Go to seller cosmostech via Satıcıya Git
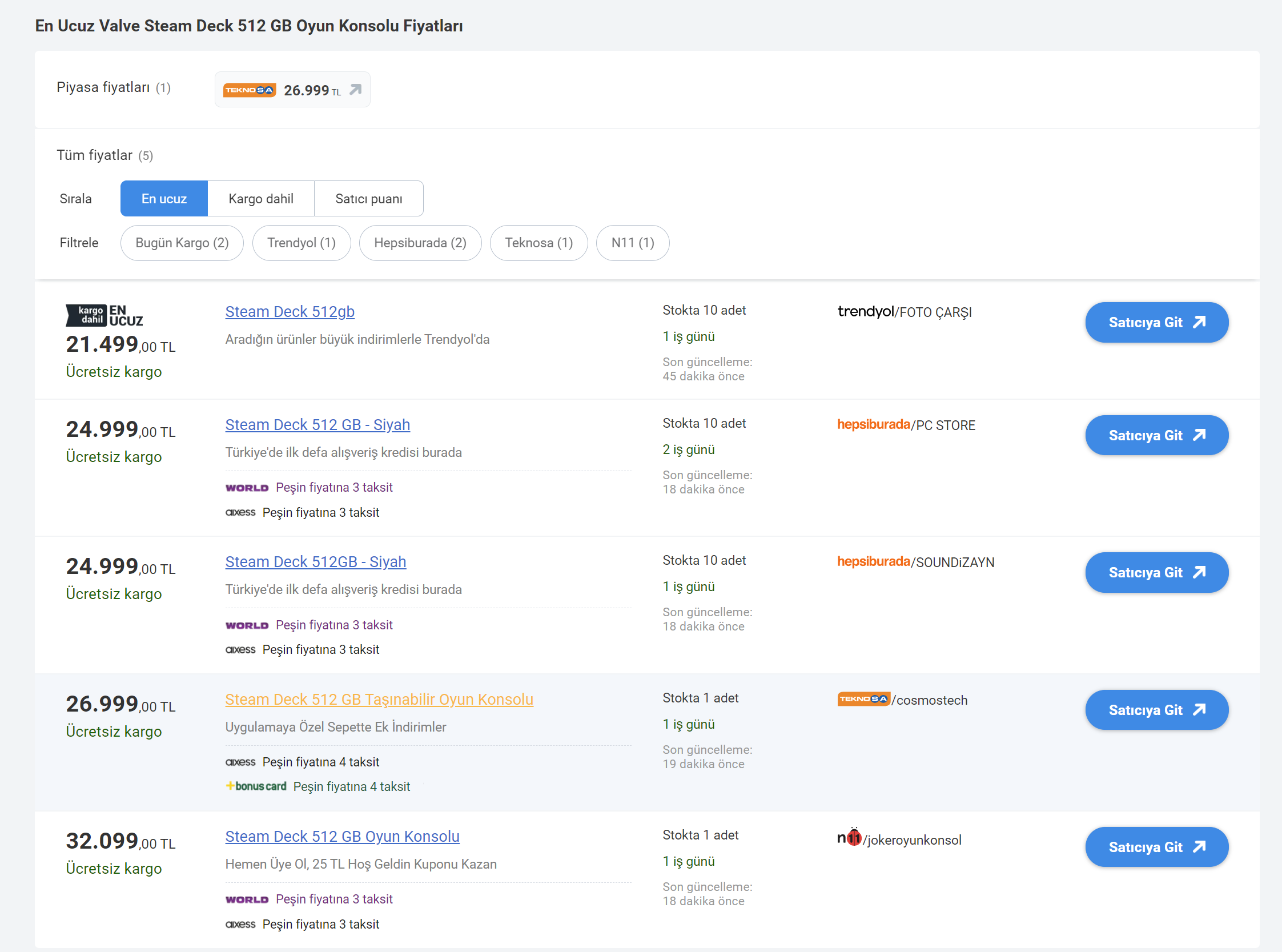Viewport: 1282px width, 952px height. (1157, 710)
